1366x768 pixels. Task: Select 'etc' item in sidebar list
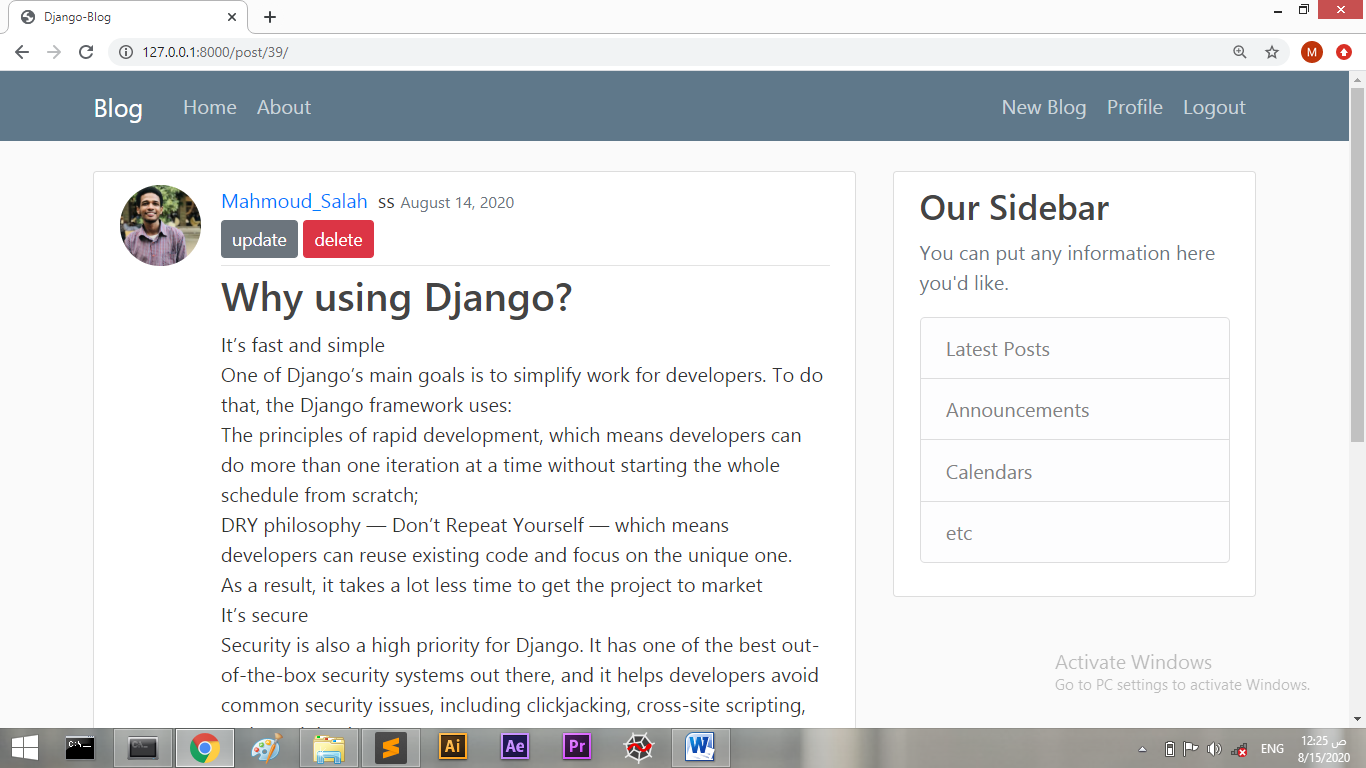[1075, 533]
